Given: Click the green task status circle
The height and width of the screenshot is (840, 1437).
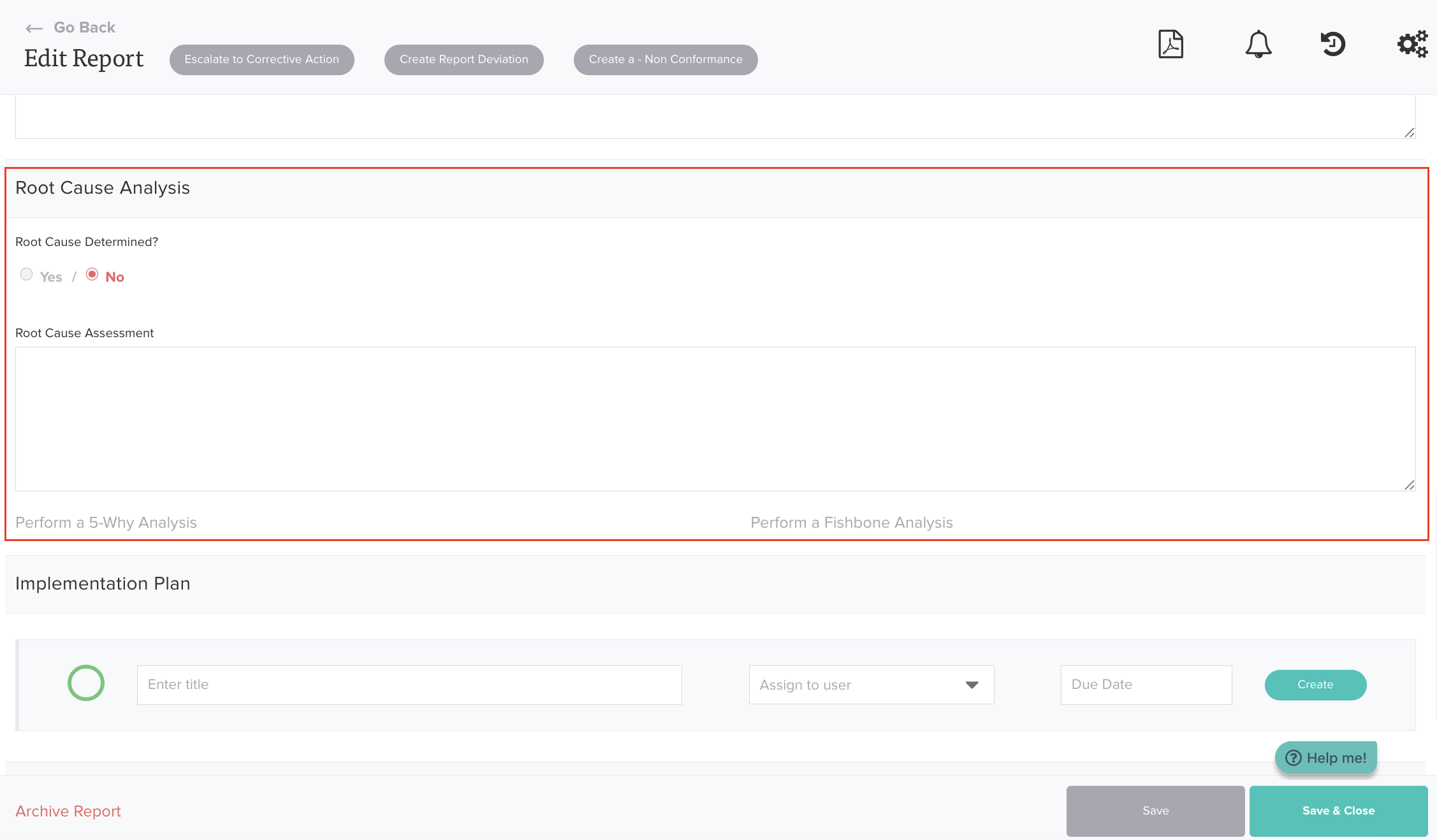Looking at the screenshot, I should [x=86, y=683].
